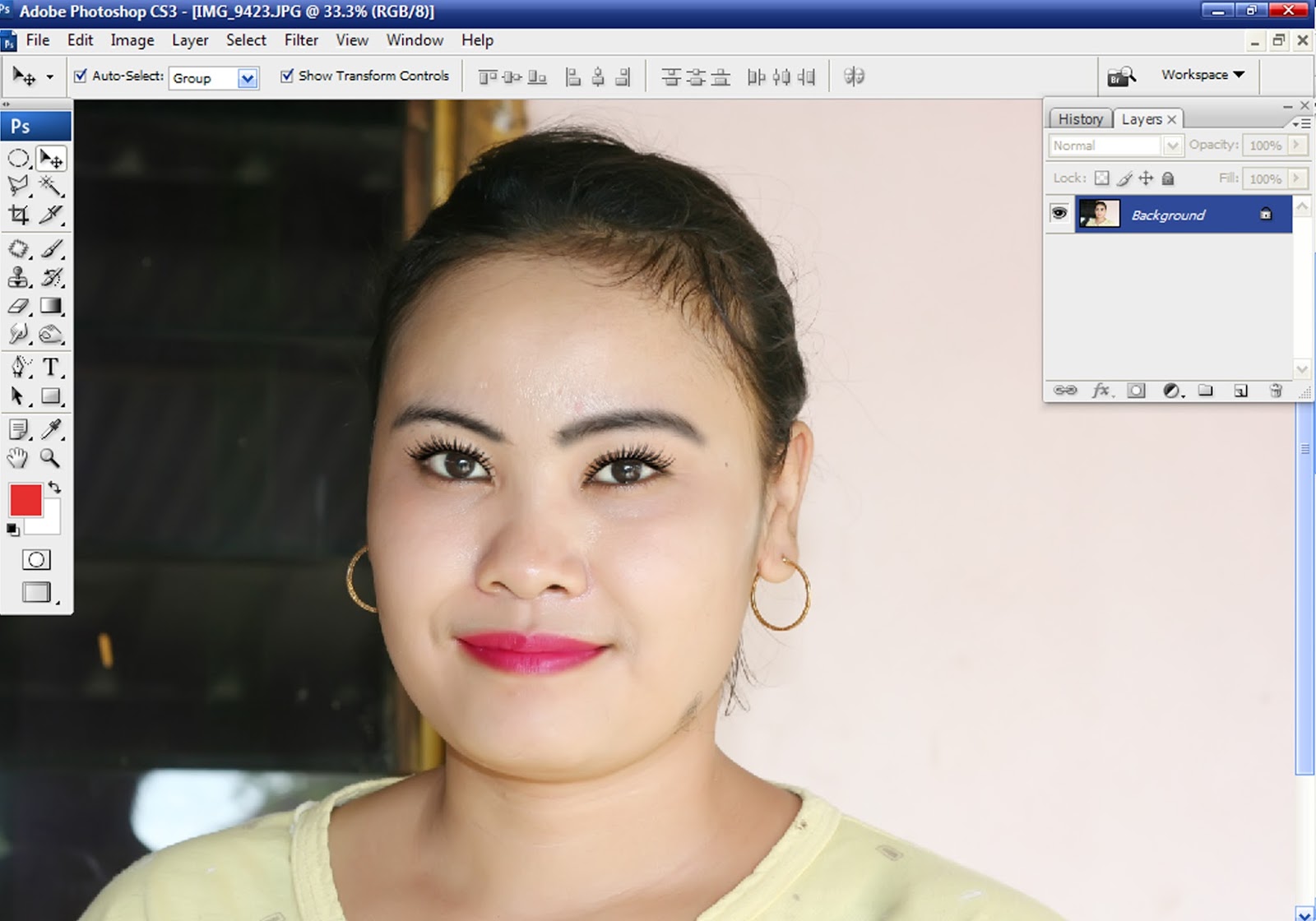
Task: Click the red foreground color swatch
Action: (x=25, y=500)
